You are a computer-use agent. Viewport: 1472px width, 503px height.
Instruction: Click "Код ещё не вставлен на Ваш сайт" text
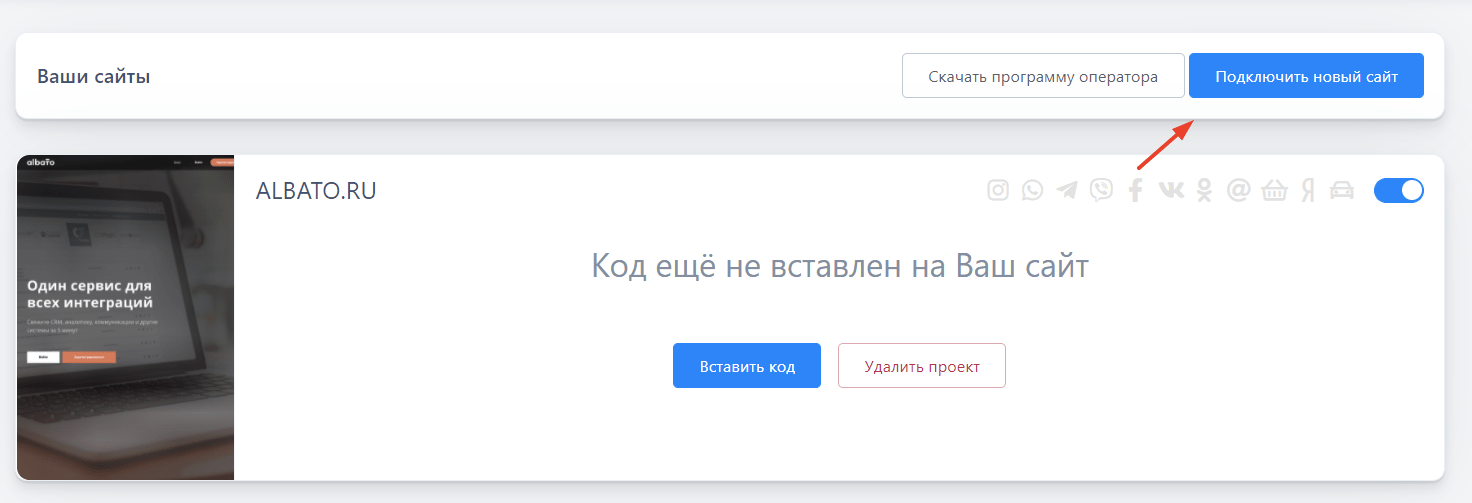(x=840, y=266)
